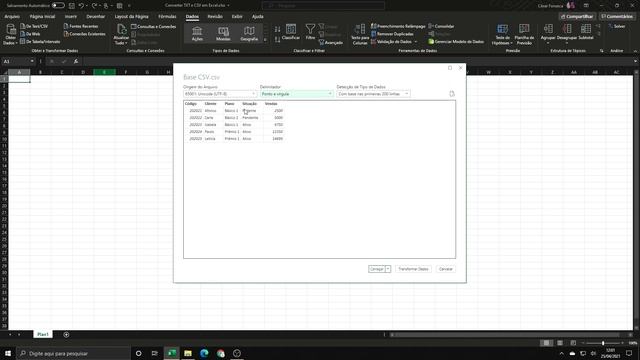Click the search box in title bar

pos(323,6)
